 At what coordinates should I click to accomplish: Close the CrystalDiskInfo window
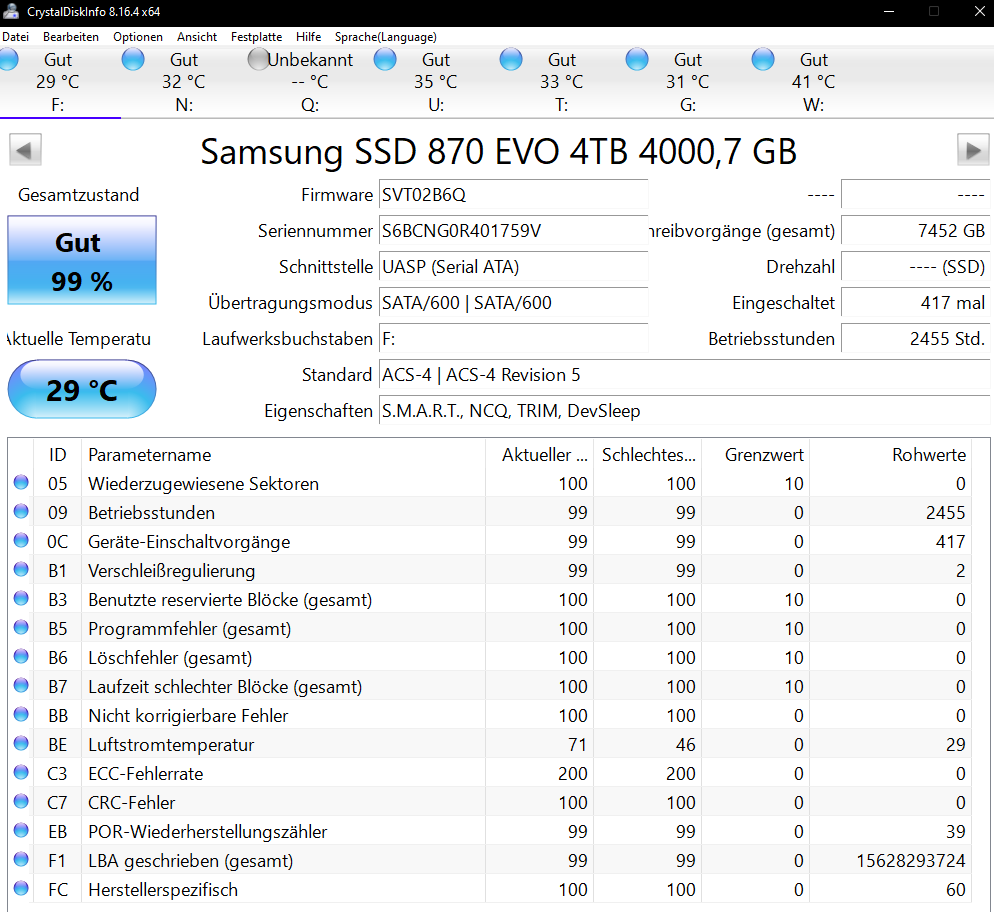pyautogui.click(x=979, y=11)
